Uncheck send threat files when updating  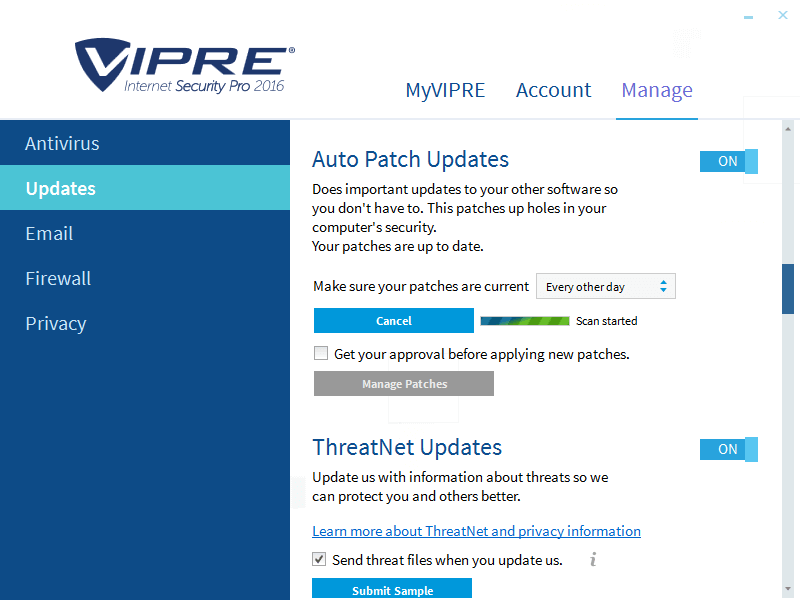pos(319,559)
